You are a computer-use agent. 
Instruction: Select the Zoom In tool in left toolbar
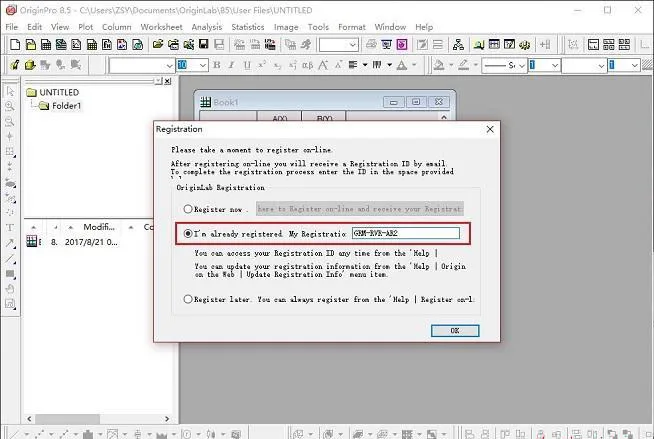[10, 106]
